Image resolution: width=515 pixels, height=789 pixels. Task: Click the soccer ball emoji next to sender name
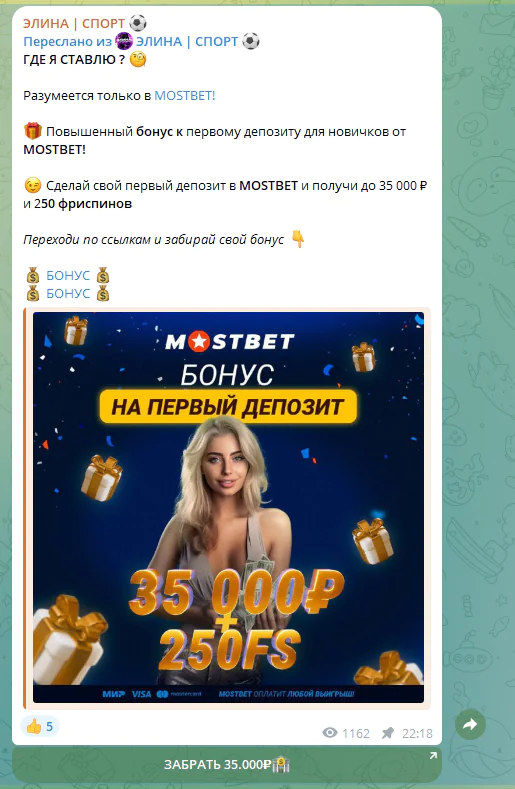click(x=138, y=23)
